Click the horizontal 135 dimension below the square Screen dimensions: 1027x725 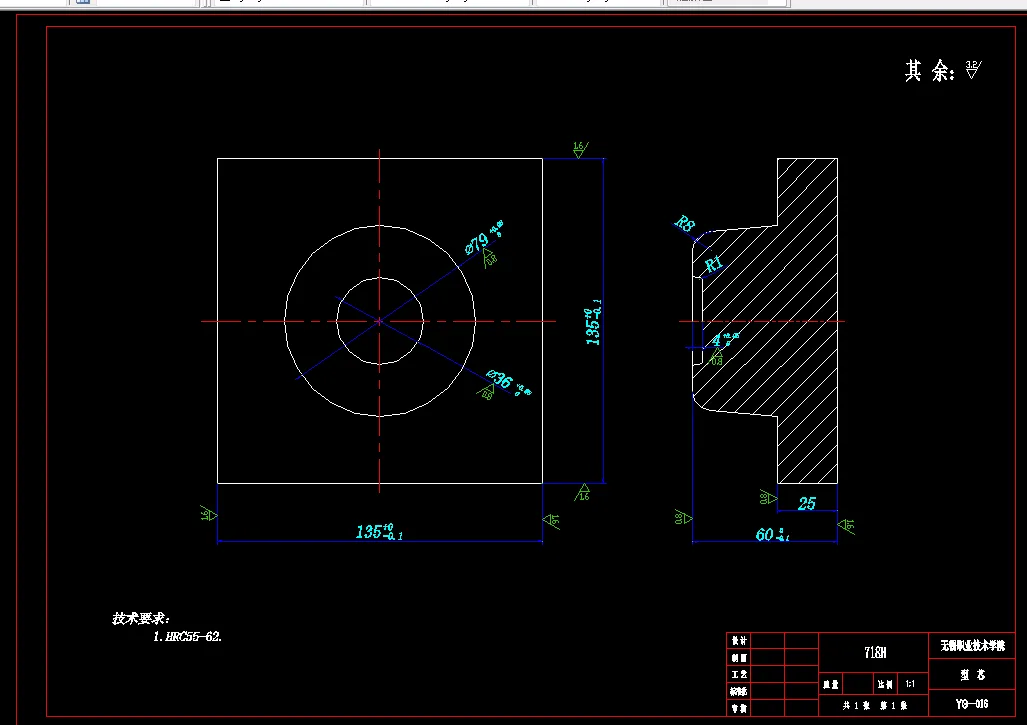point(379,531)
